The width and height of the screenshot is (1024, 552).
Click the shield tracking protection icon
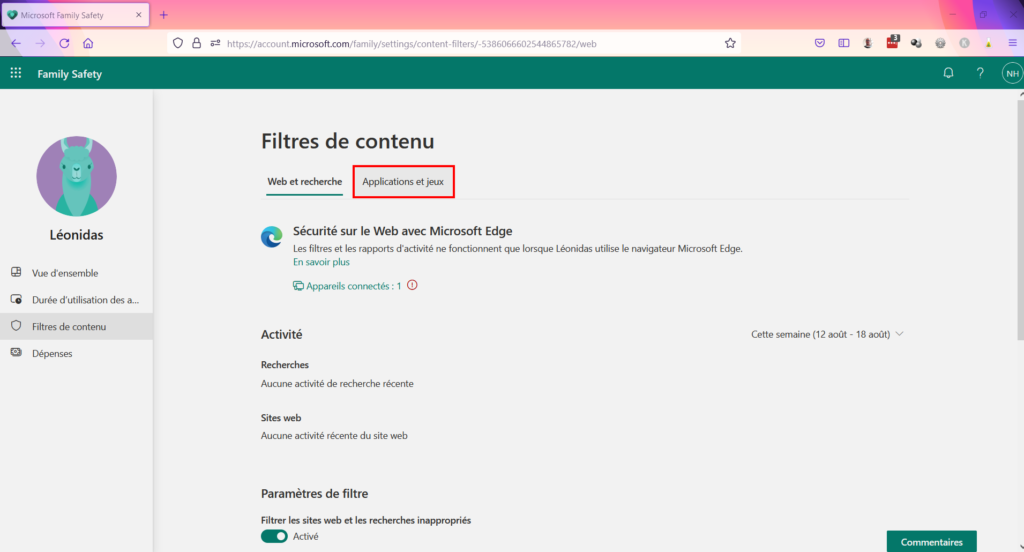coord(178,43)
